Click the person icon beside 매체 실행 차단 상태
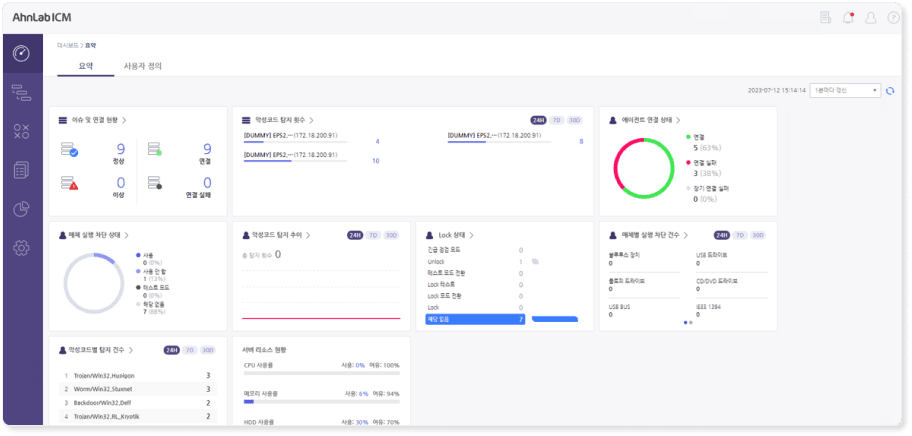 coord(63,235)
